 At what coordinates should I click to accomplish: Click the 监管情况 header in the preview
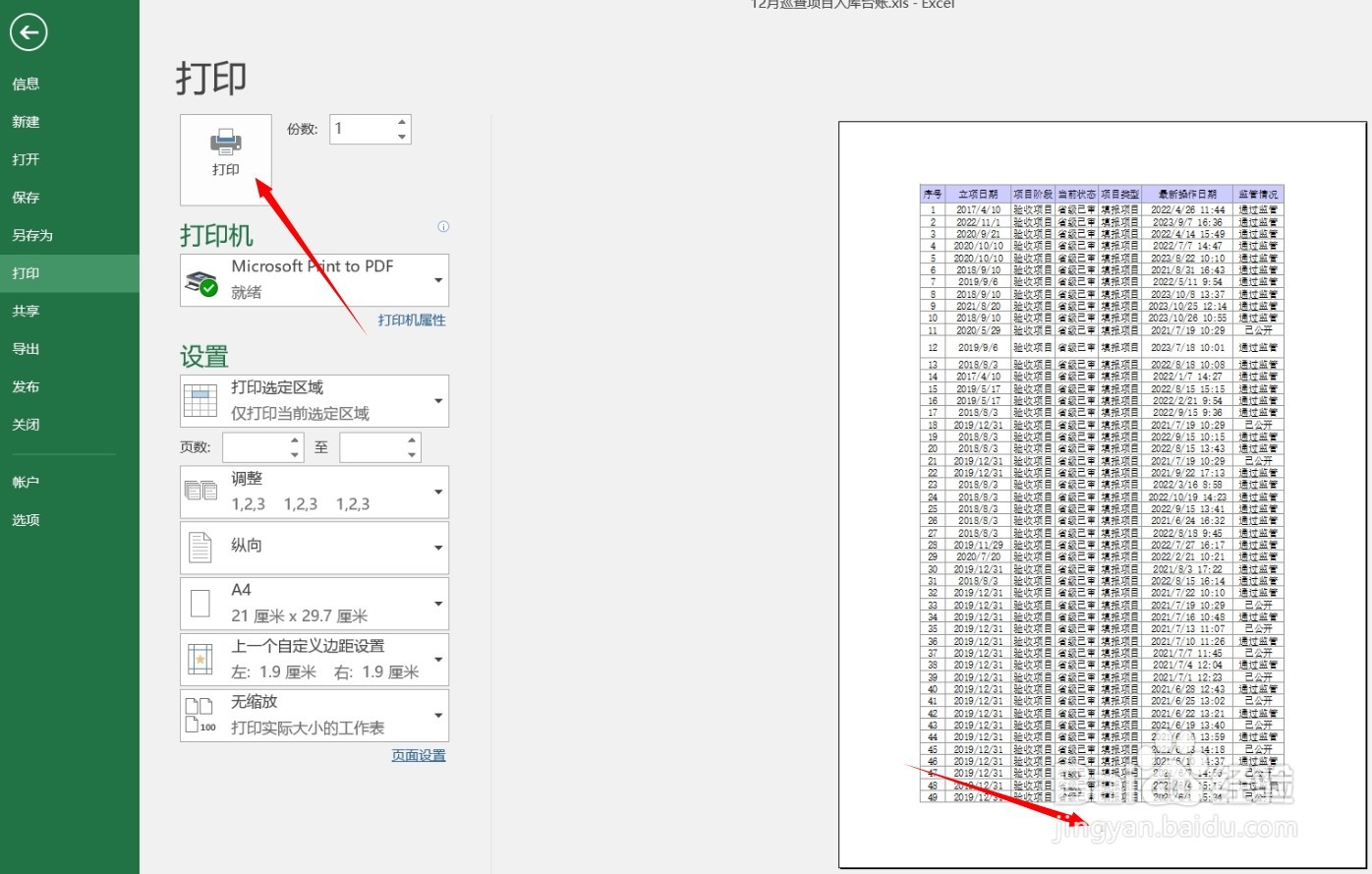point(1258,194)
